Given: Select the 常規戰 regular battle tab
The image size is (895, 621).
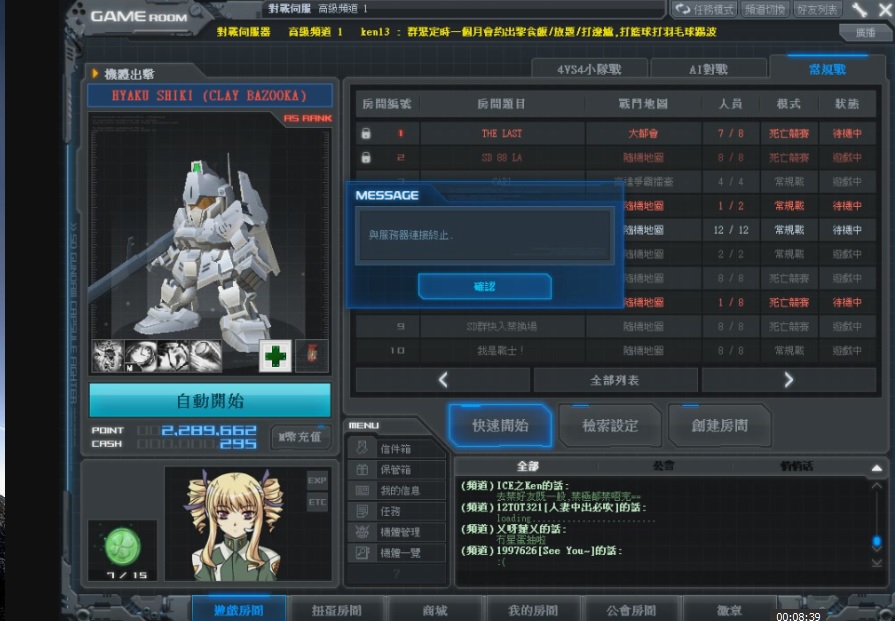Looking at the screenshot, I should (x=827, y=69).
